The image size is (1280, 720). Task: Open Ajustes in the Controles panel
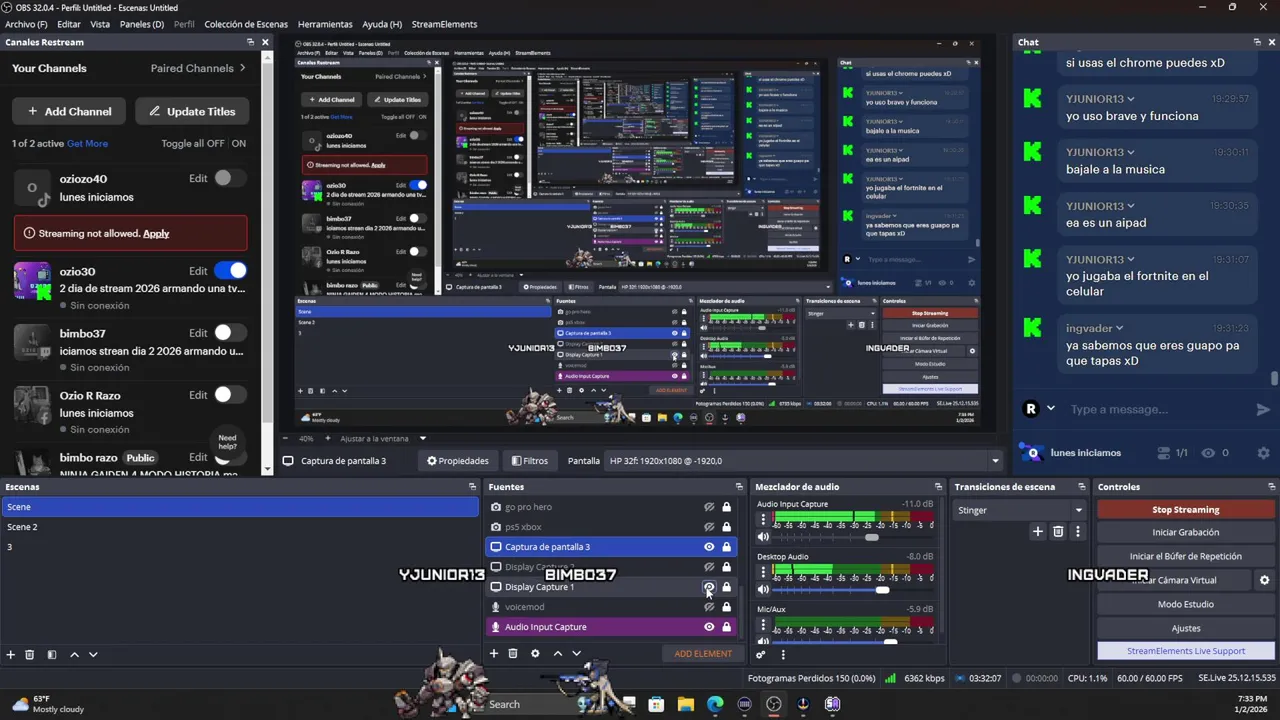pyautogui.click(x=1186, y=628)
